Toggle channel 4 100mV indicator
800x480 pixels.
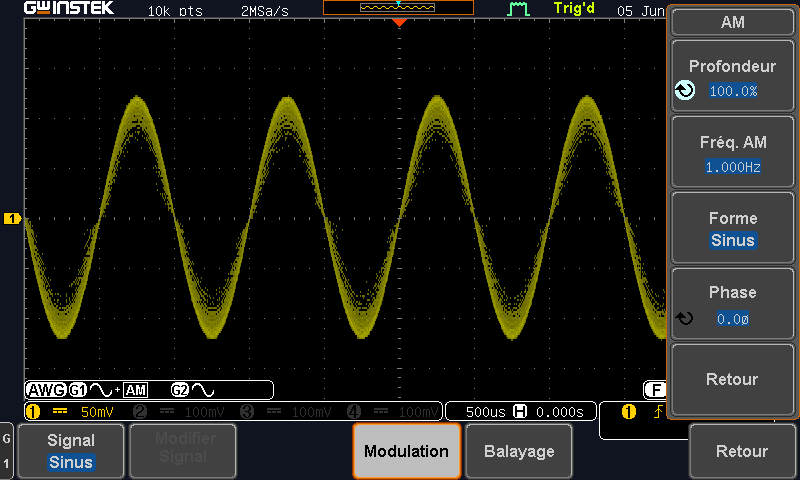coord(393,412)
